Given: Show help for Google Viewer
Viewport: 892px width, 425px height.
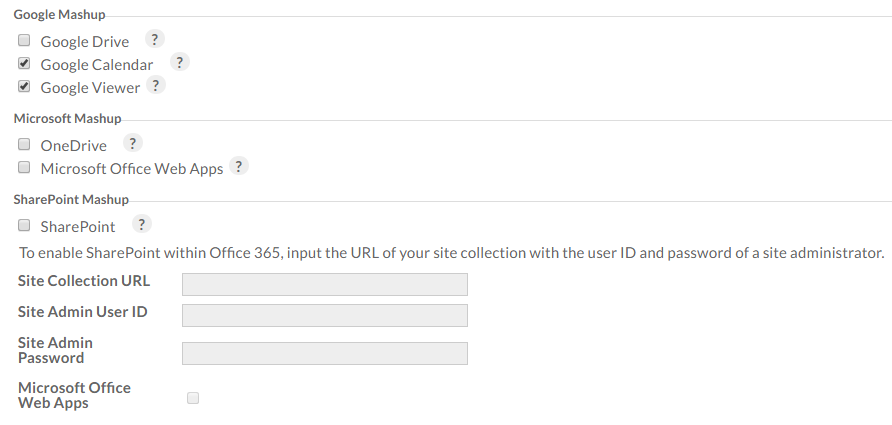Looking at the screenshot, I should tap(155, 85).
